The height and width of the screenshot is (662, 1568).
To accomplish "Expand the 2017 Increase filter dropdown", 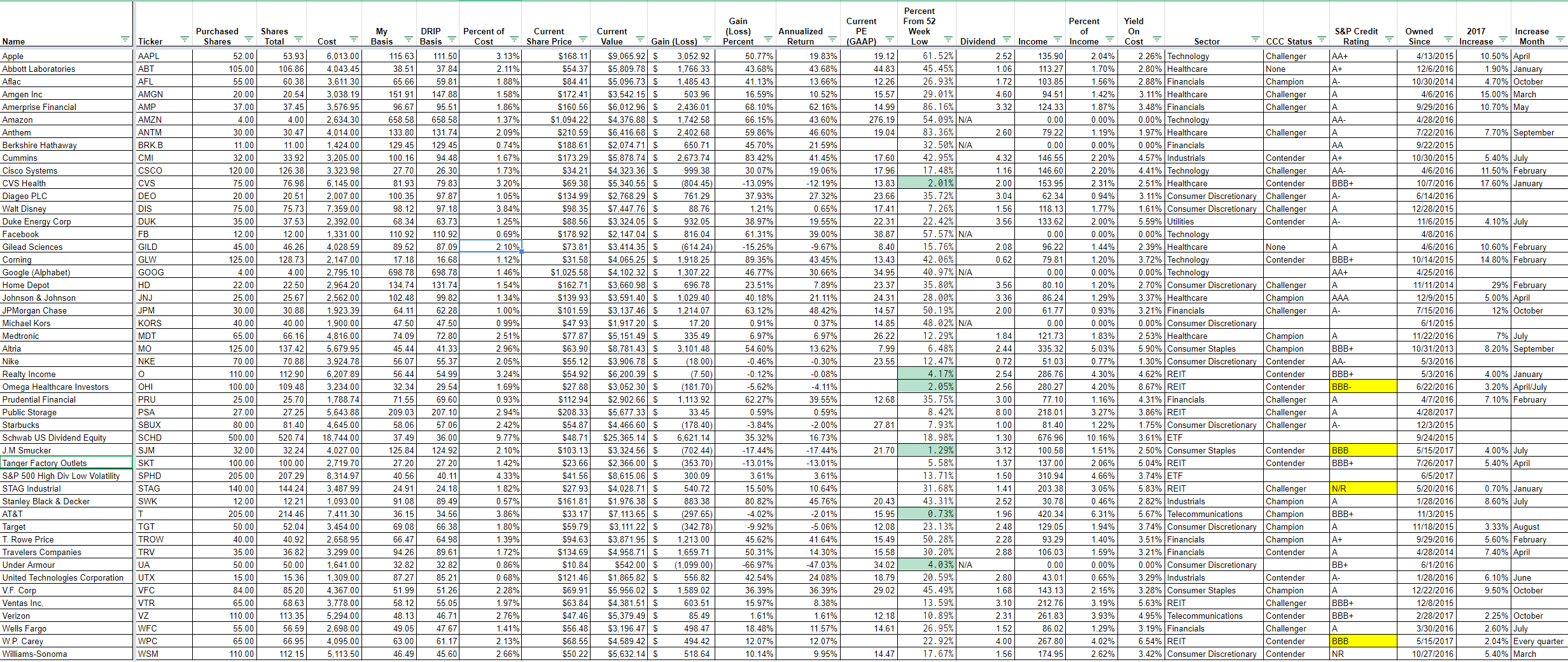I will tap(1503, 39).
